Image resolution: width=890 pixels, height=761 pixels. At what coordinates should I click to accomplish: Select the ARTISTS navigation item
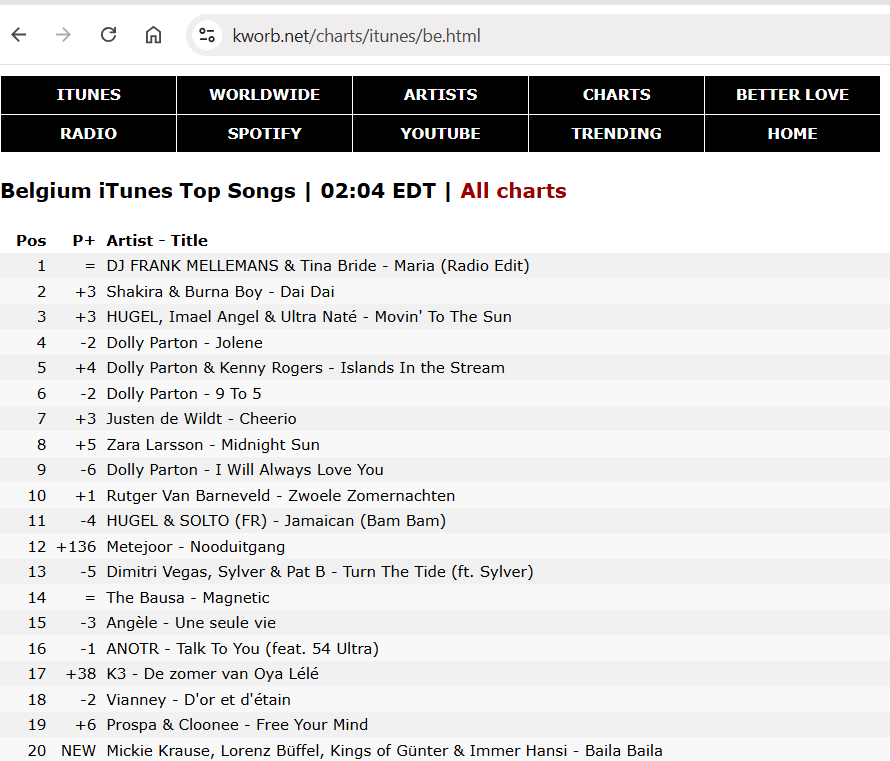tap(440, 95)
